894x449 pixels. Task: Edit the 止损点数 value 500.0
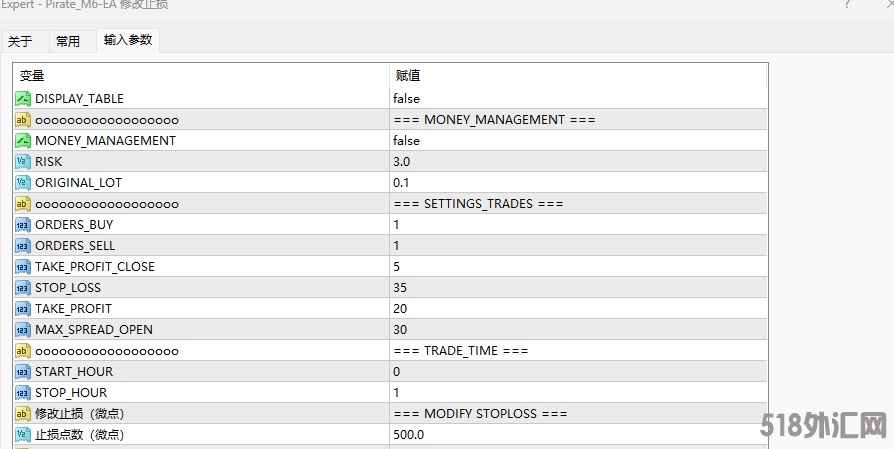pos(408,434)
